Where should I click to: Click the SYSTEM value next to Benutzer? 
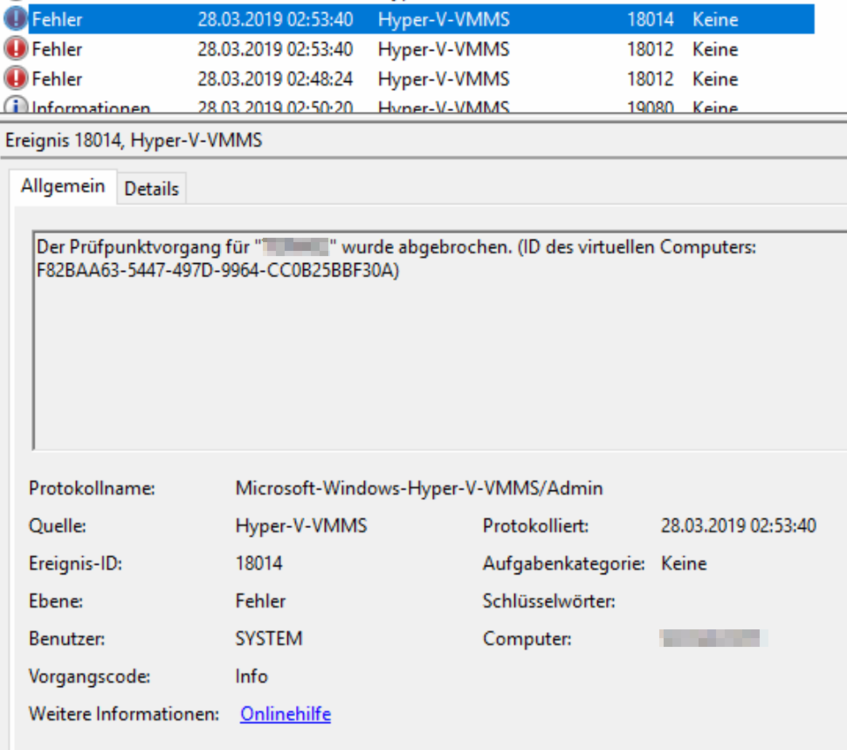click(268, 639)
